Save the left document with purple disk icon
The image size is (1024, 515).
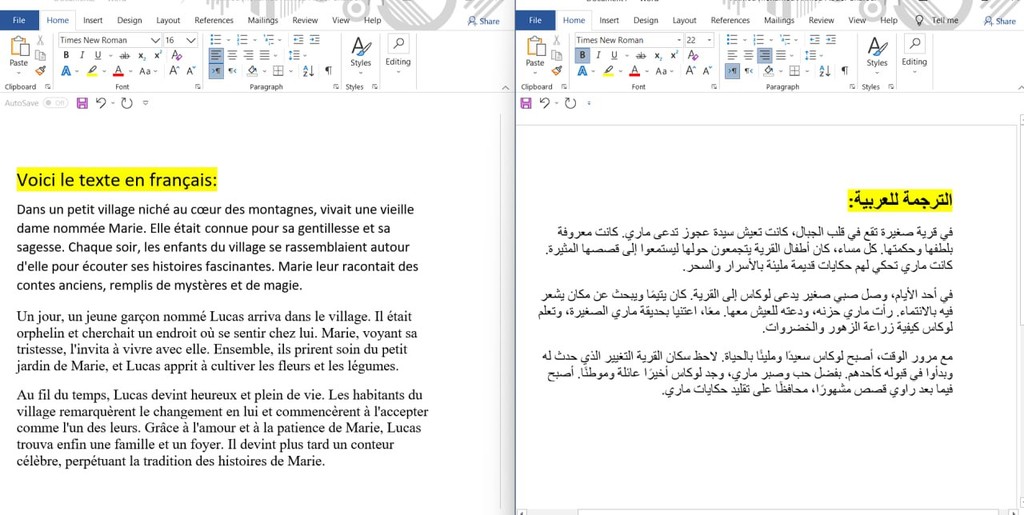pos(82,103)
